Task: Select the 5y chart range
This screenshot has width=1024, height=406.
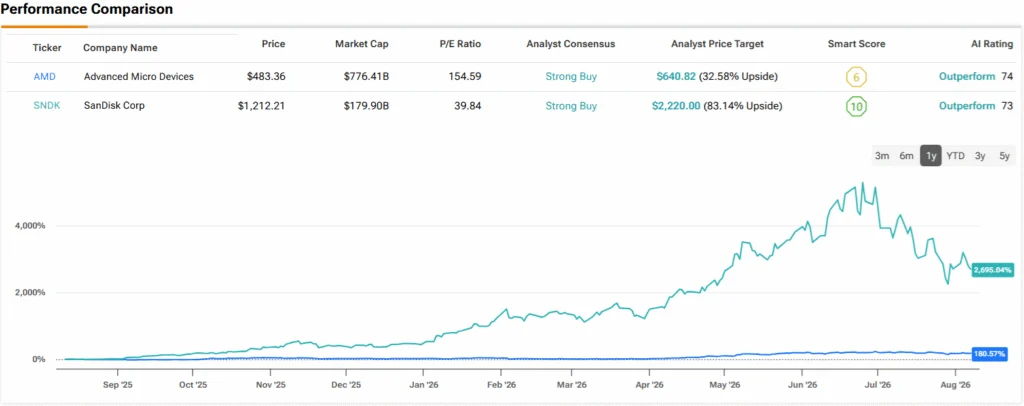Action: [x=1004, y=156]
